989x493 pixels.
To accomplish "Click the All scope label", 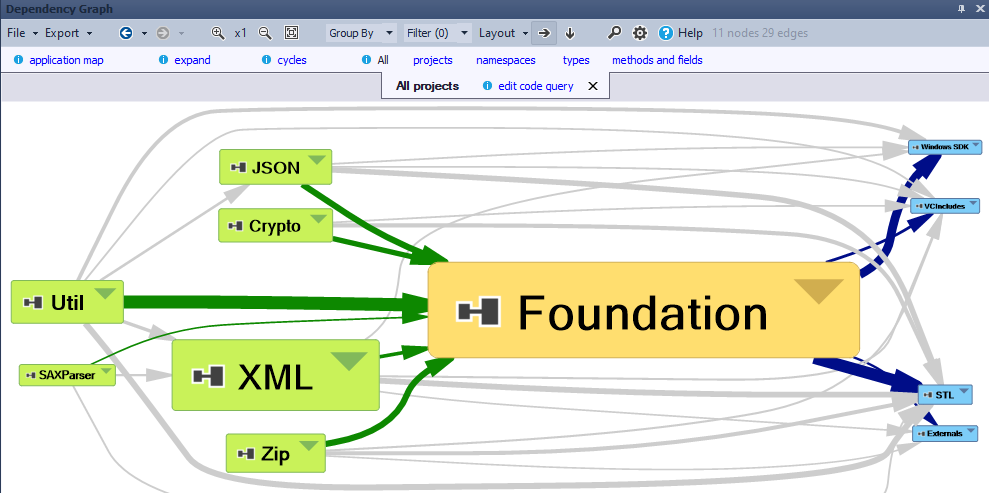I will [x=383, y=61].
